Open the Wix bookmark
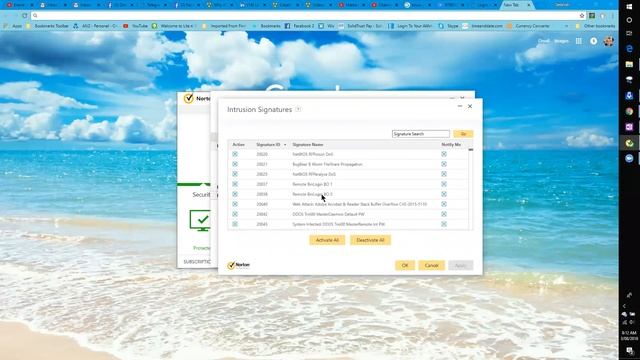Image resolution: width=640 pixels, height=360 pixels. click(327, 26)
